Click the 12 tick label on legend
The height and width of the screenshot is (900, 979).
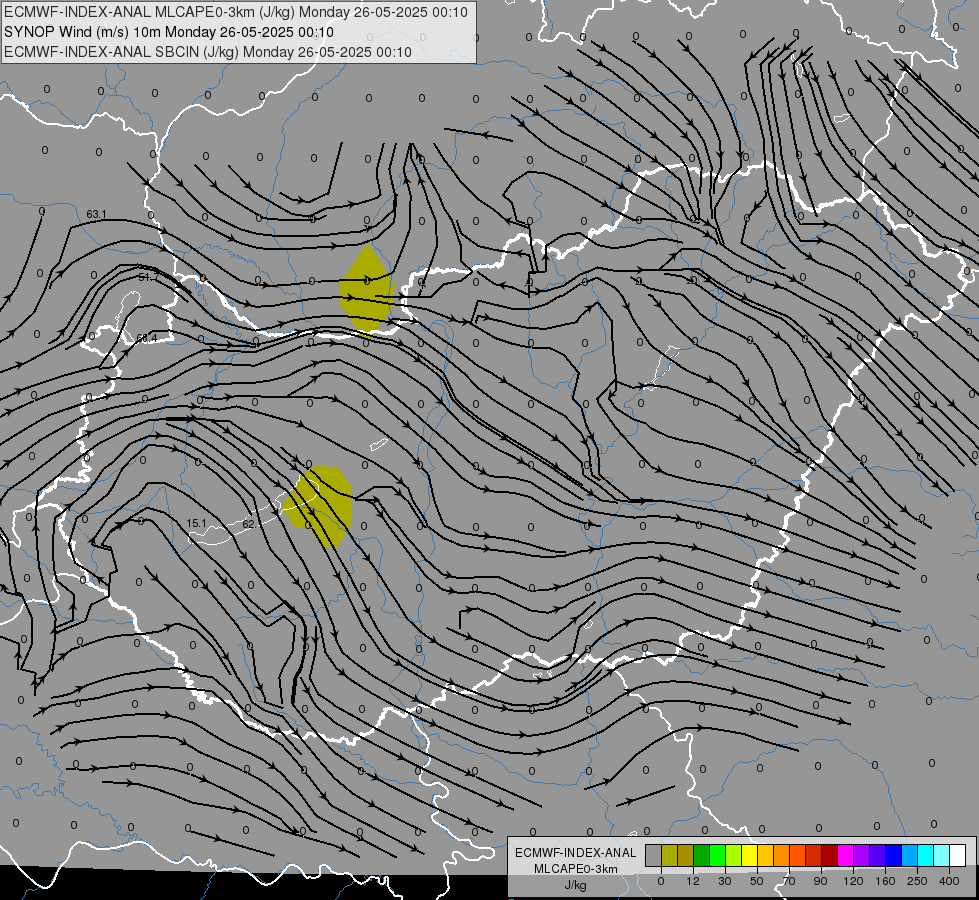click(693, 881)
